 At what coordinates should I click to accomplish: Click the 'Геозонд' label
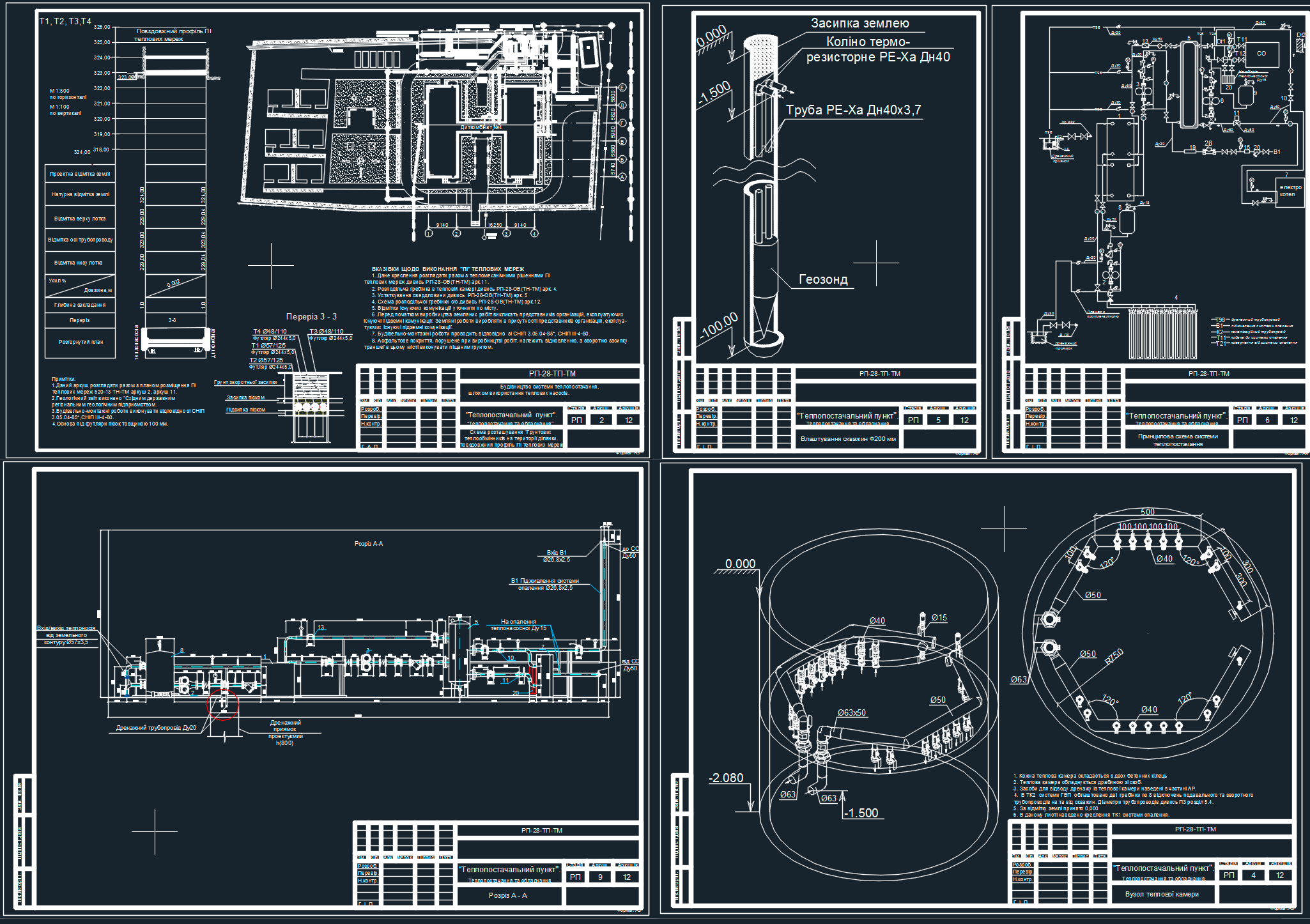pos(823,279)
